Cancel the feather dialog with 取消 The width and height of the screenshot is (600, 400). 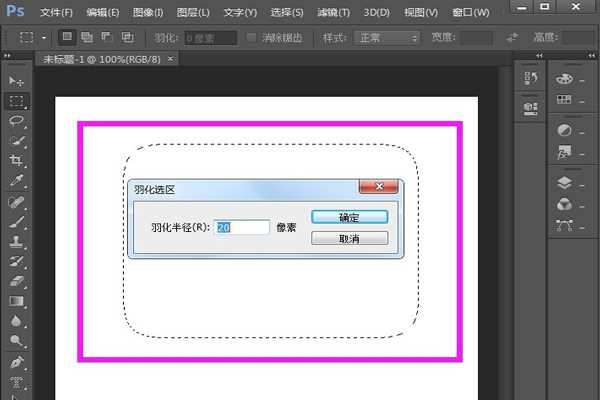[x=349, y=239]
